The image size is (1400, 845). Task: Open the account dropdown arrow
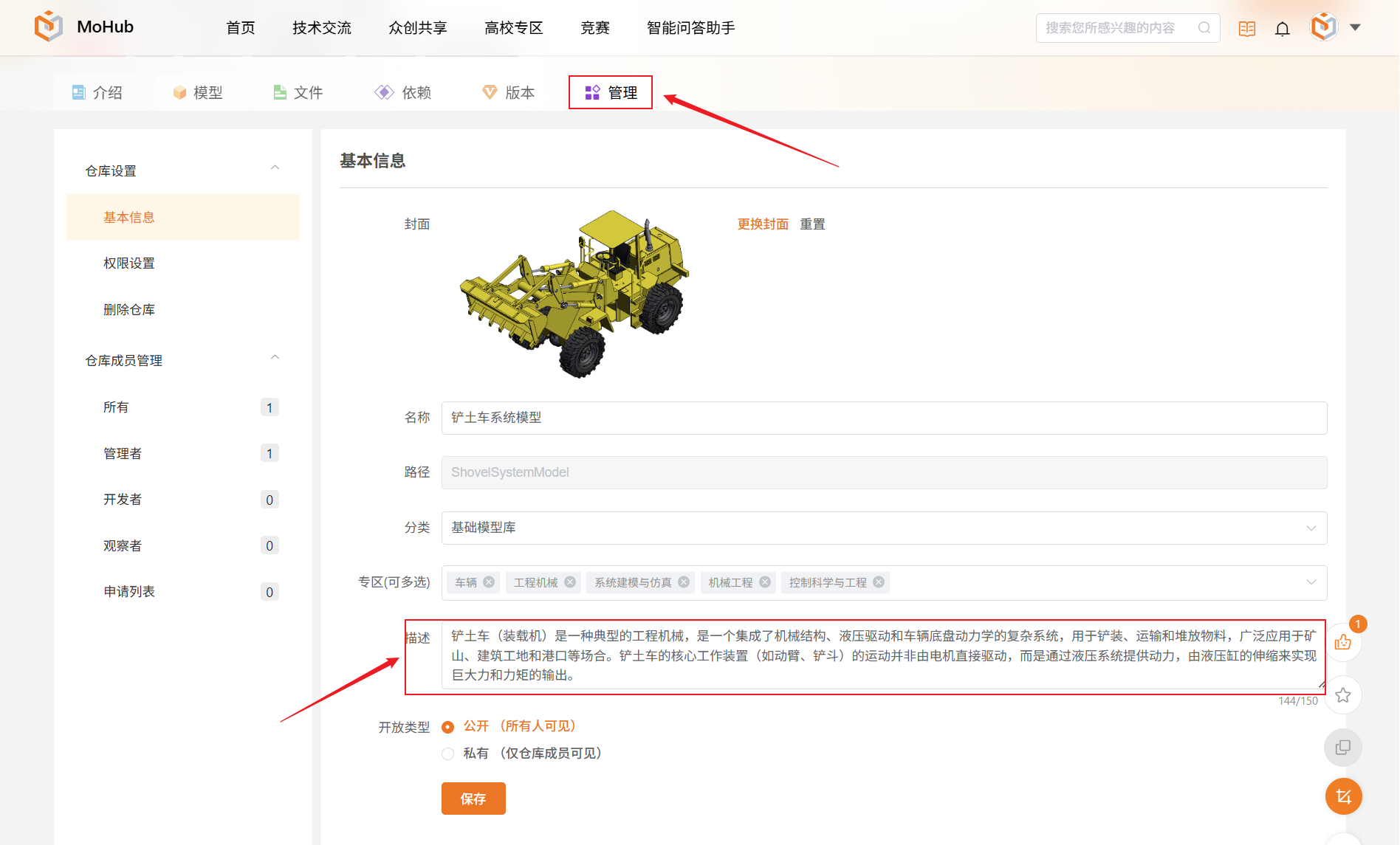pyautogui.click(x=1355, y=27)
